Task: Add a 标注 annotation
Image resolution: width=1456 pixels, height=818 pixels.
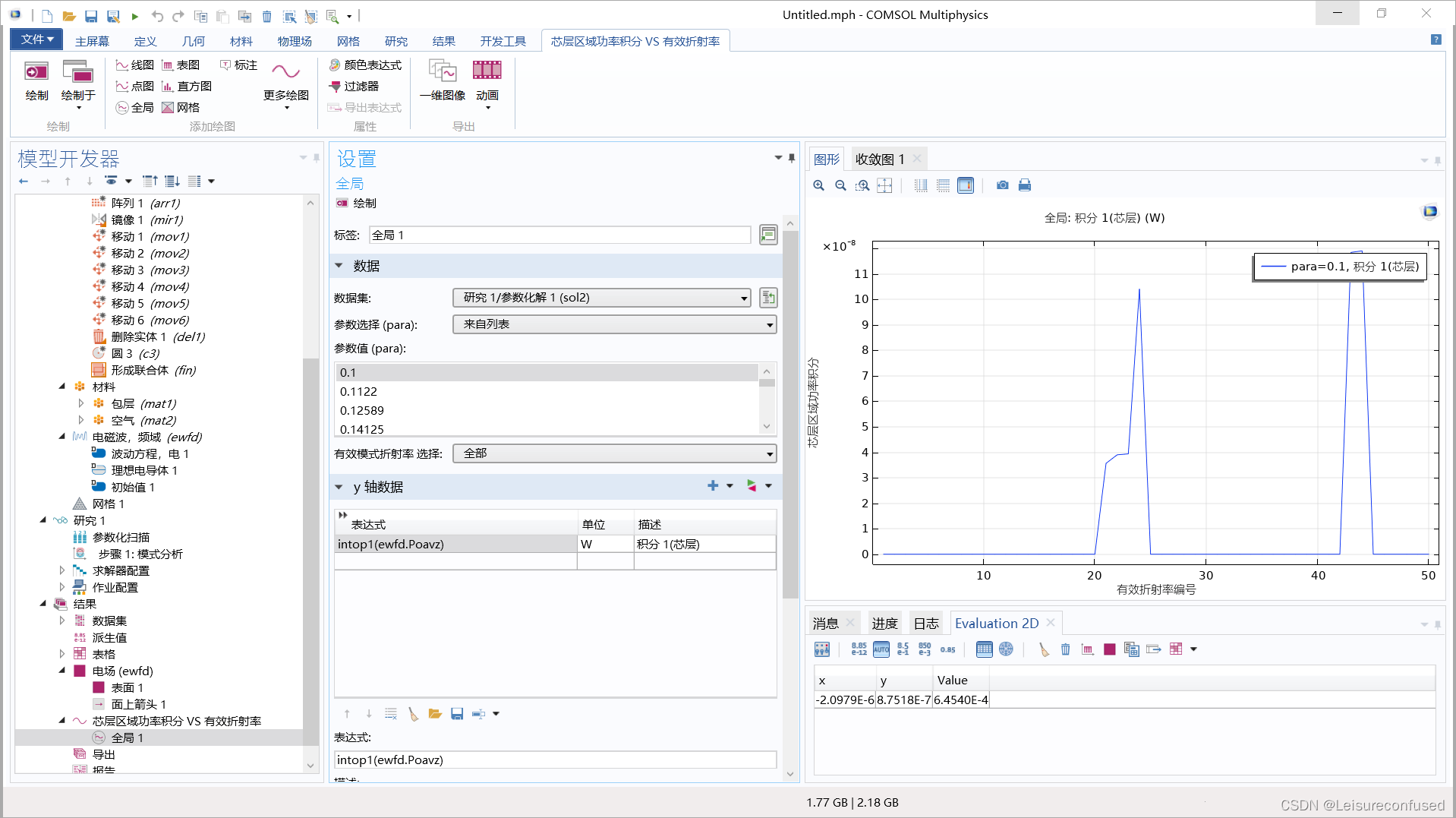Action: click(x=238, y=65)
